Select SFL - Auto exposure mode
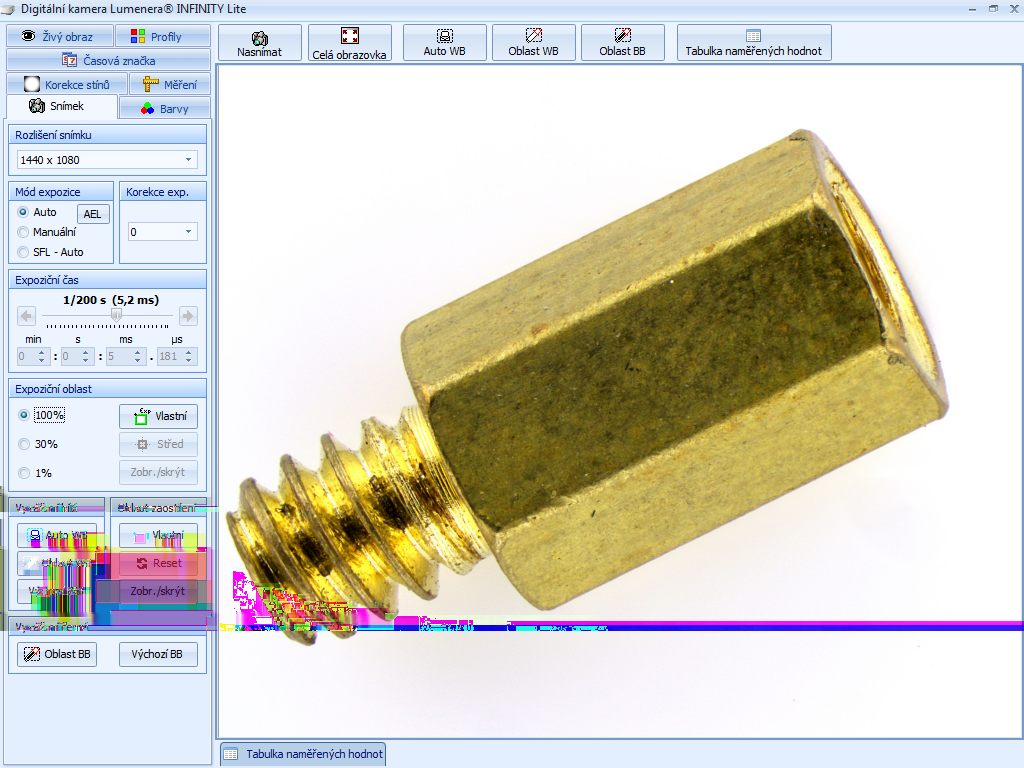This screenshot has width=1024, height=768. coord(24,252)
